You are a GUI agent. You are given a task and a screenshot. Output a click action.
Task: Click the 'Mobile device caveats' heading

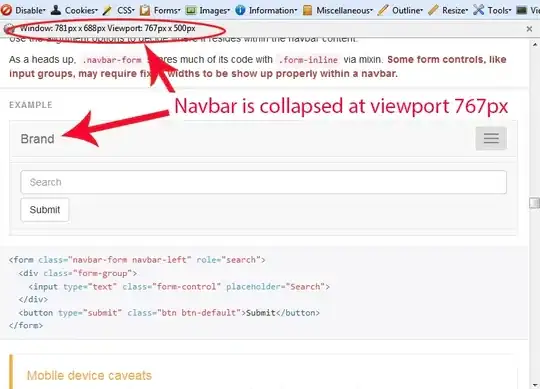click(89, 376)
